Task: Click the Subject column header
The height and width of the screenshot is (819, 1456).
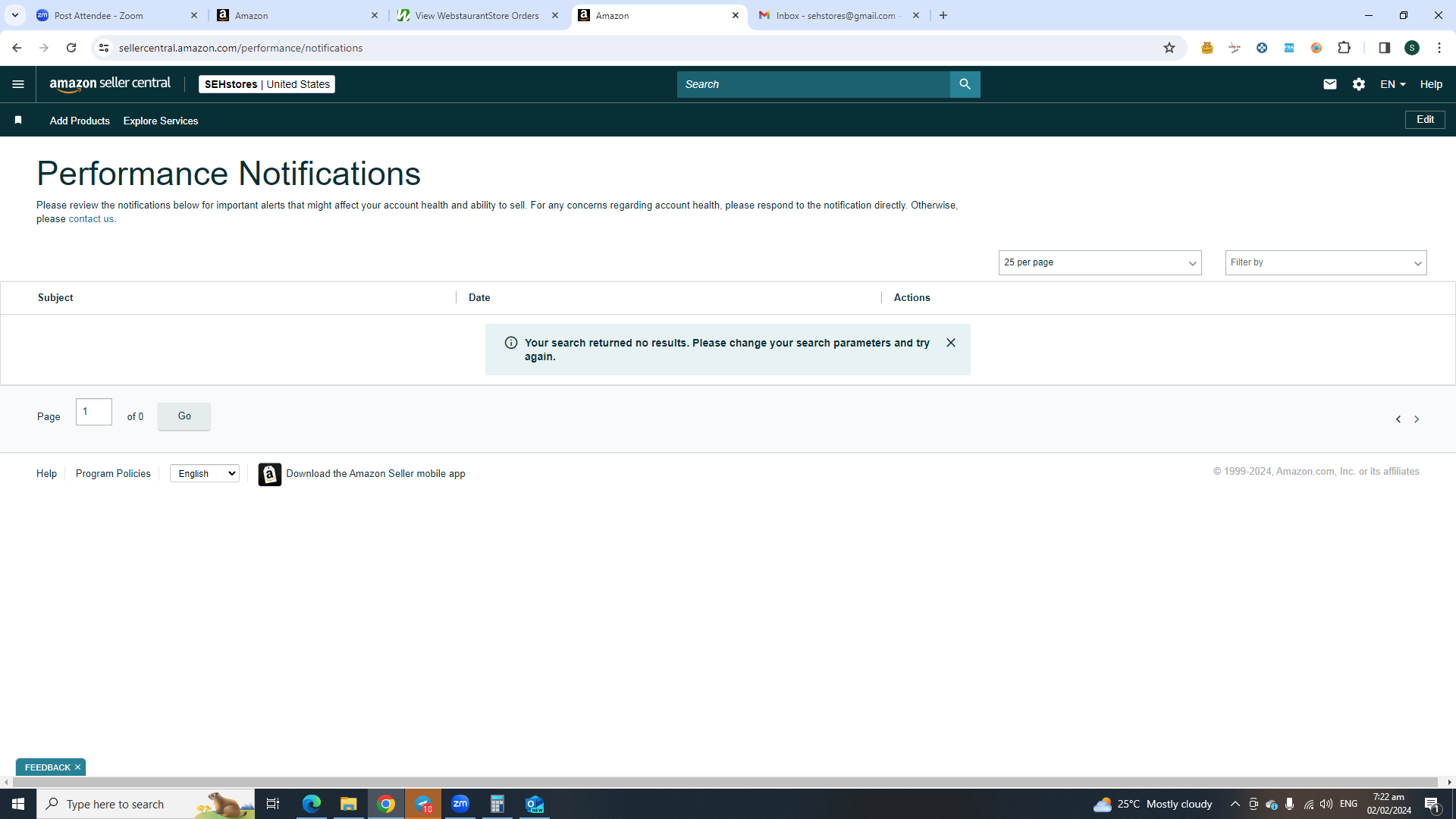Action: pyautogui.click(x=55, y=297)
